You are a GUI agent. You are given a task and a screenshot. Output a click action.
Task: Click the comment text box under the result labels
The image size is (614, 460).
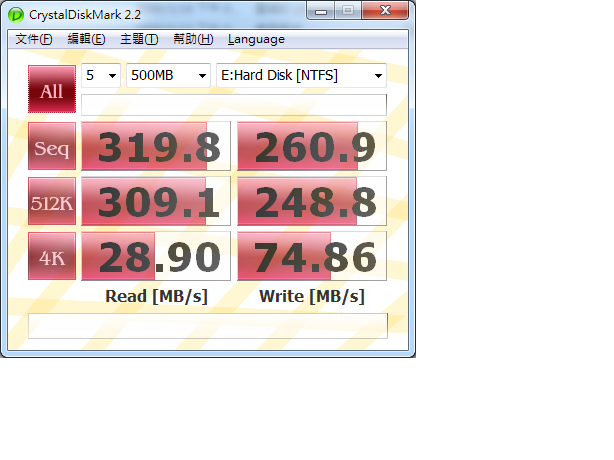tap(208, 326)
